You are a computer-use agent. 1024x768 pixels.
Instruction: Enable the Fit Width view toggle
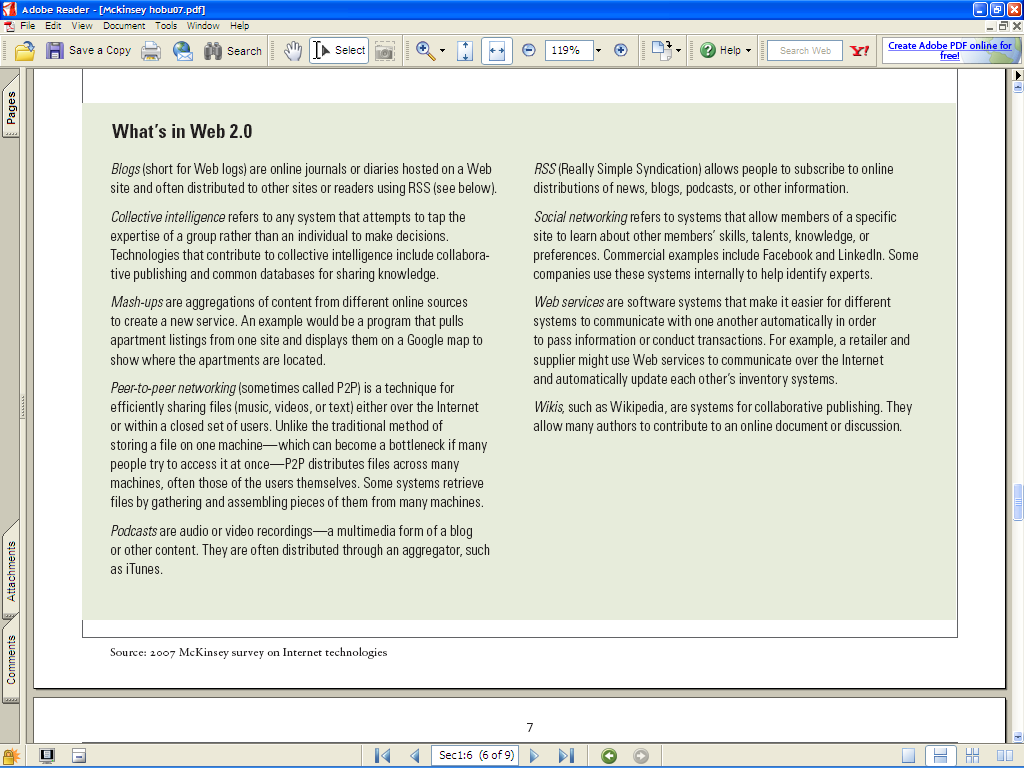tap(497, 50)
